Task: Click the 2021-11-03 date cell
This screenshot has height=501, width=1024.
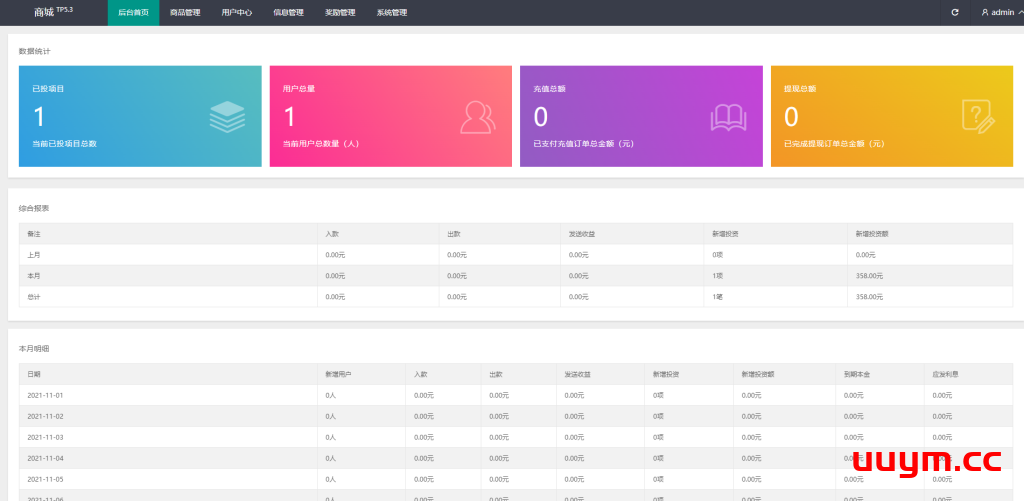Action: 46,437
